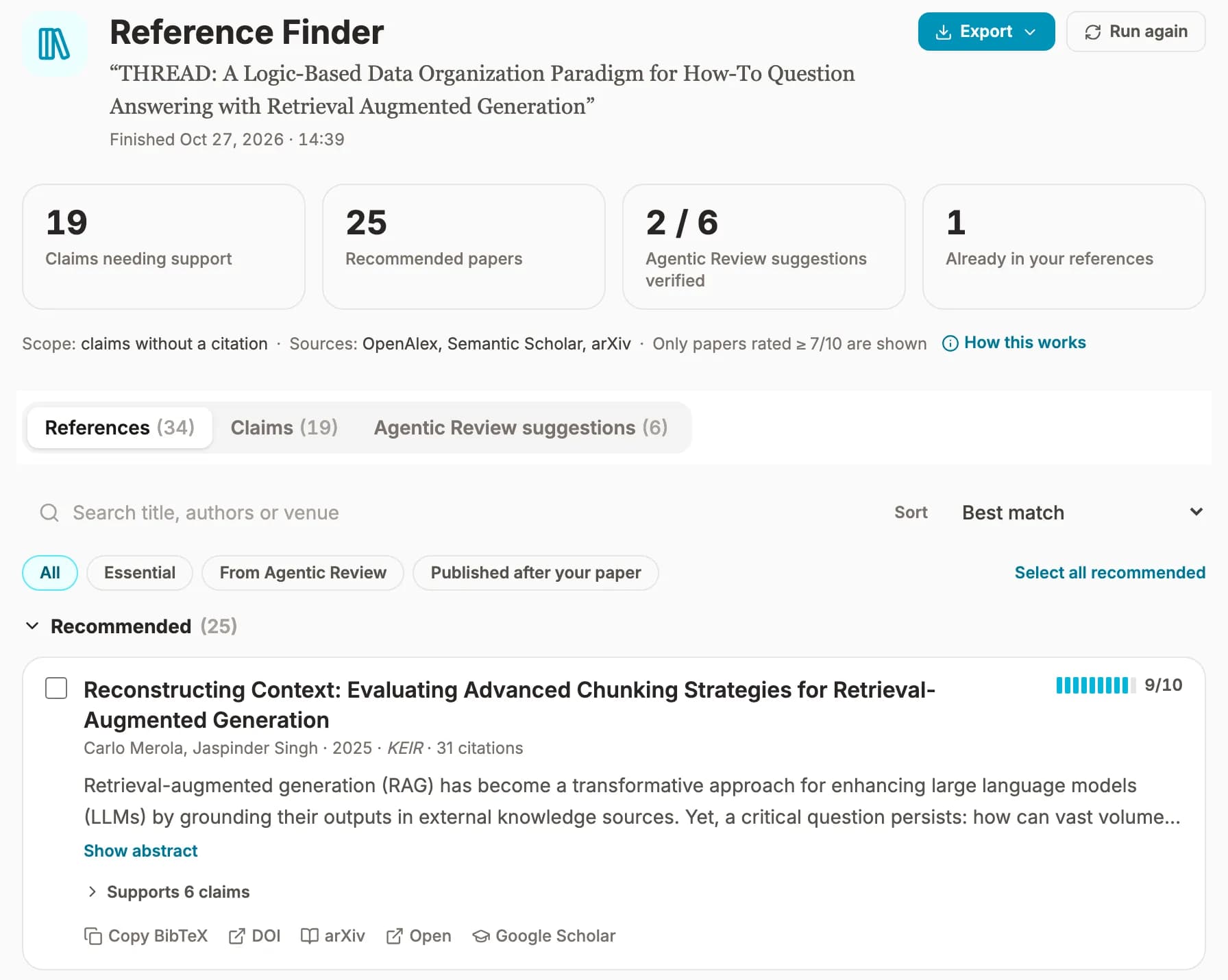
Task: Click the info icon beside How this works
Action: coord(950,343)
